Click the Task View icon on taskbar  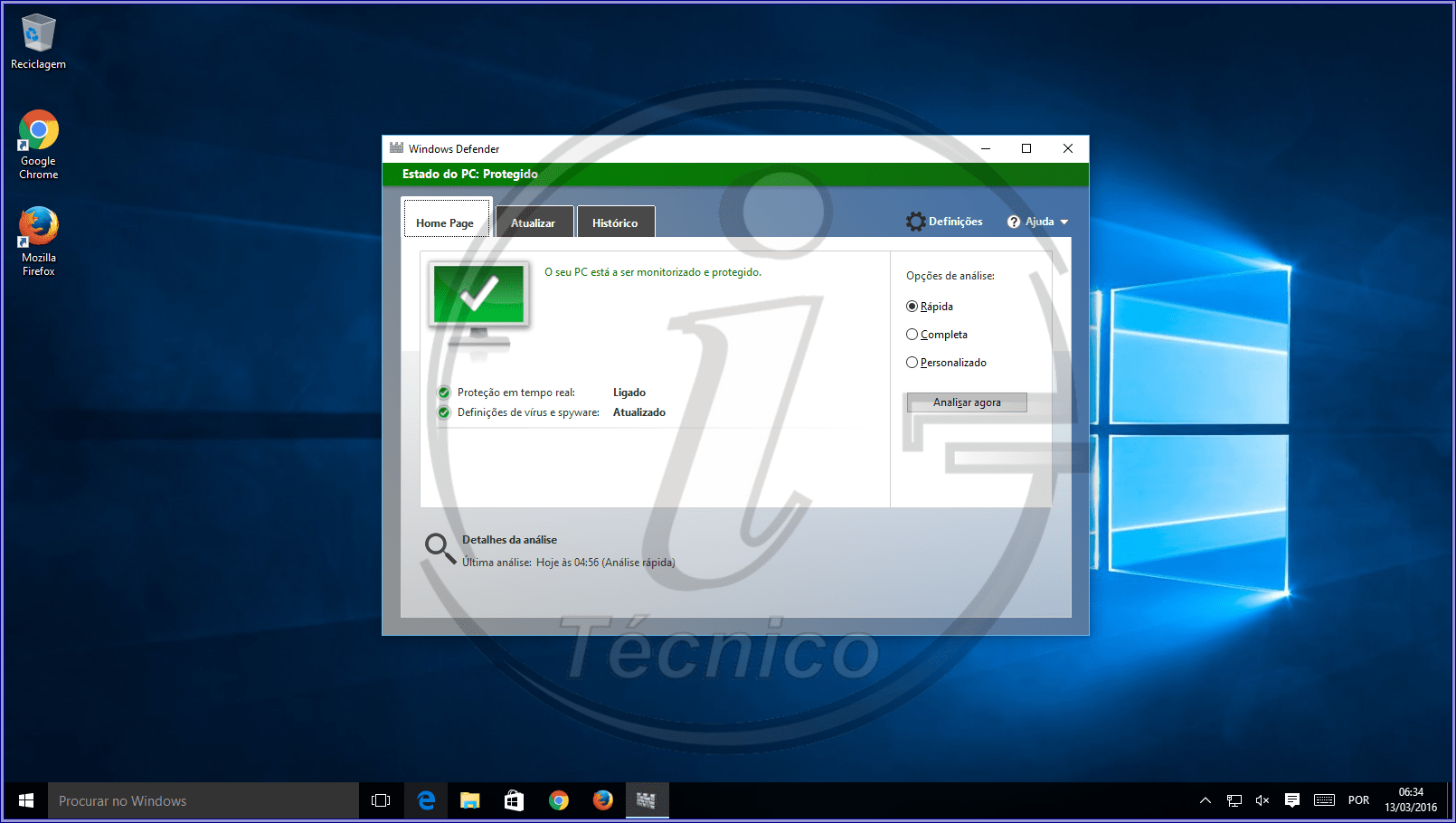(x=380, y=800)
